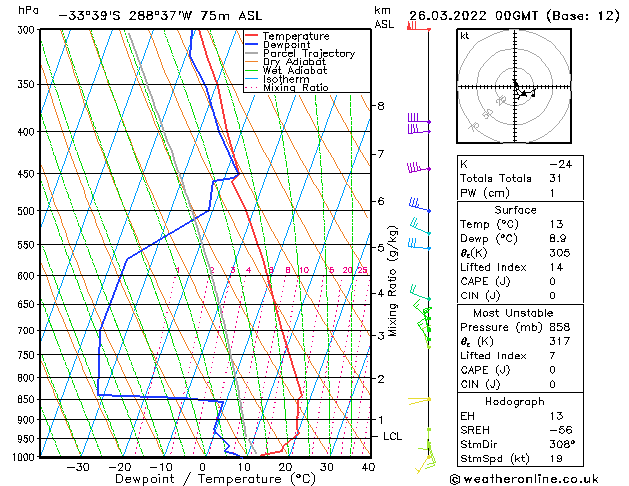Click the 4 km altitude axis label
629x486 pixels.
(x=380, y=293)
